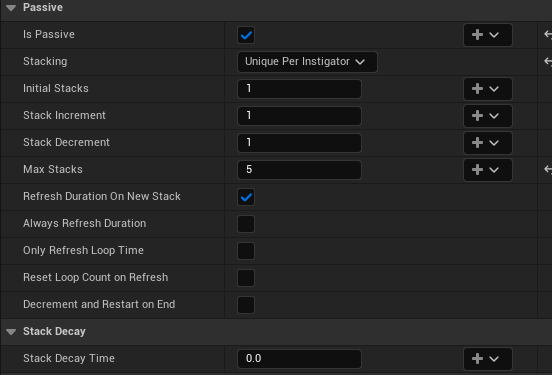552x375 pixels.
Task: Select the Always Refresh Duration label
Action: point(84,223)
